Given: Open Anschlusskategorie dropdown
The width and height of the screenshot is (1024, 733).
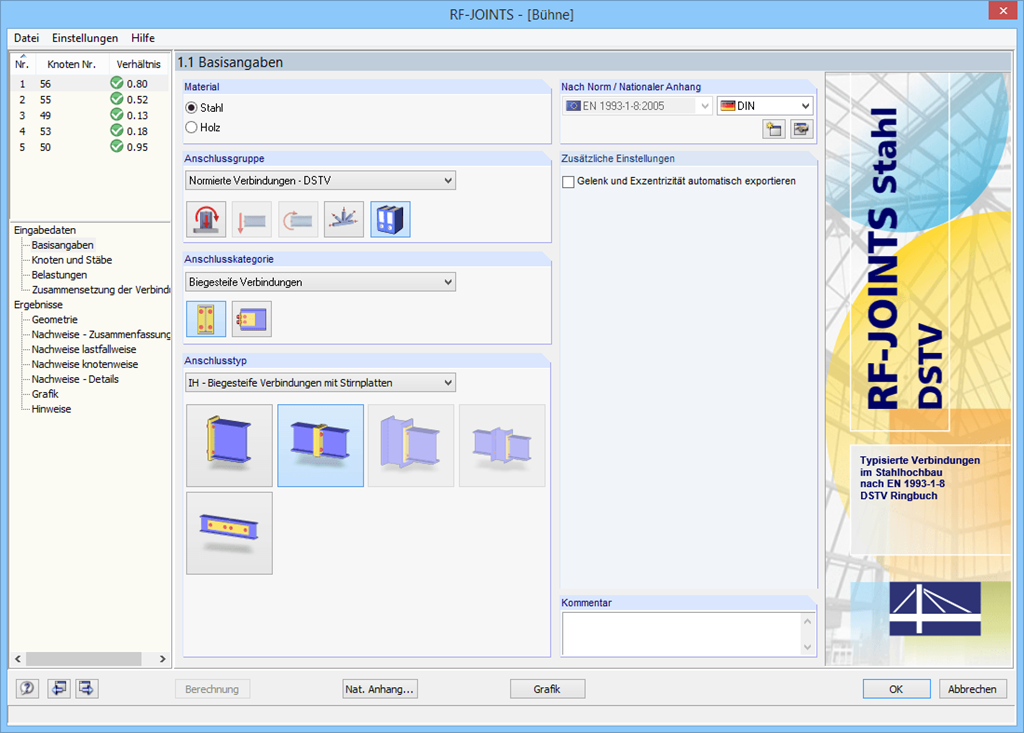Looking at the screenshot, I should (x=321, y=282).
